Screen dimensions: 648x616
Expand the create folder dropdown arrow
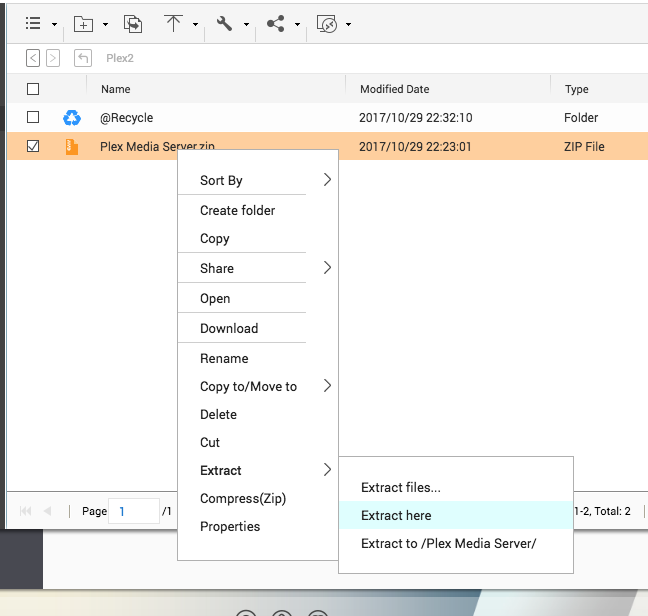pyautogui.click(x=105, y=24)
